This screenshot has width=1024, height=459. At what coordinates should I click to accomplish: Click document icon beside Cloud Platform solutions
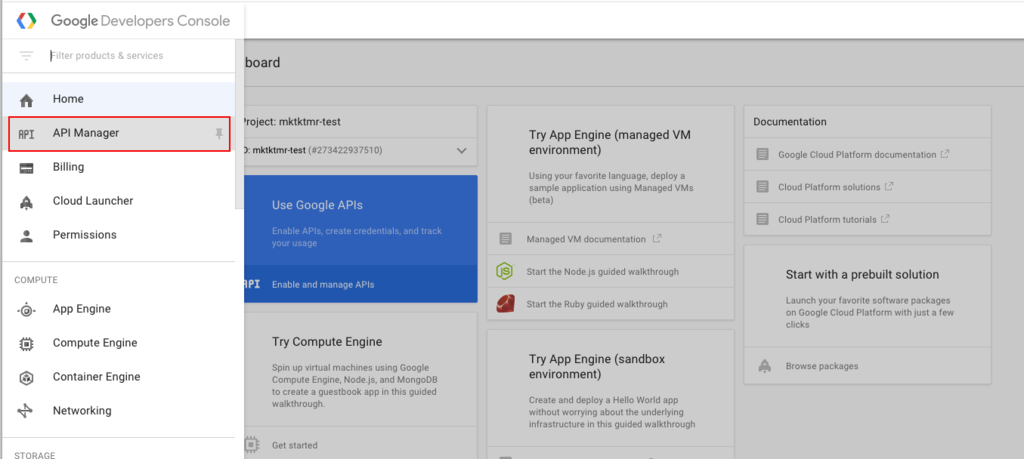point(762,187)
